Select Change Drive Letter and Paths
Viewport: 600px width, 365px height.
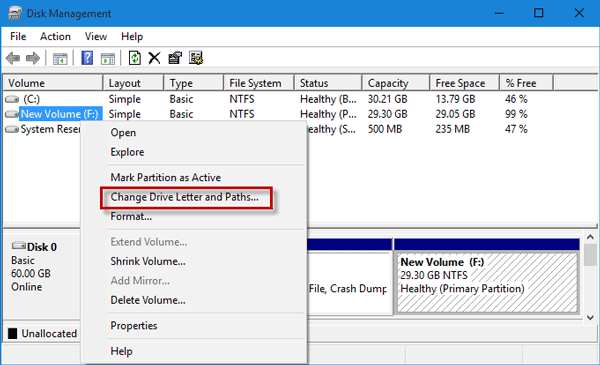tap(194, 197)
